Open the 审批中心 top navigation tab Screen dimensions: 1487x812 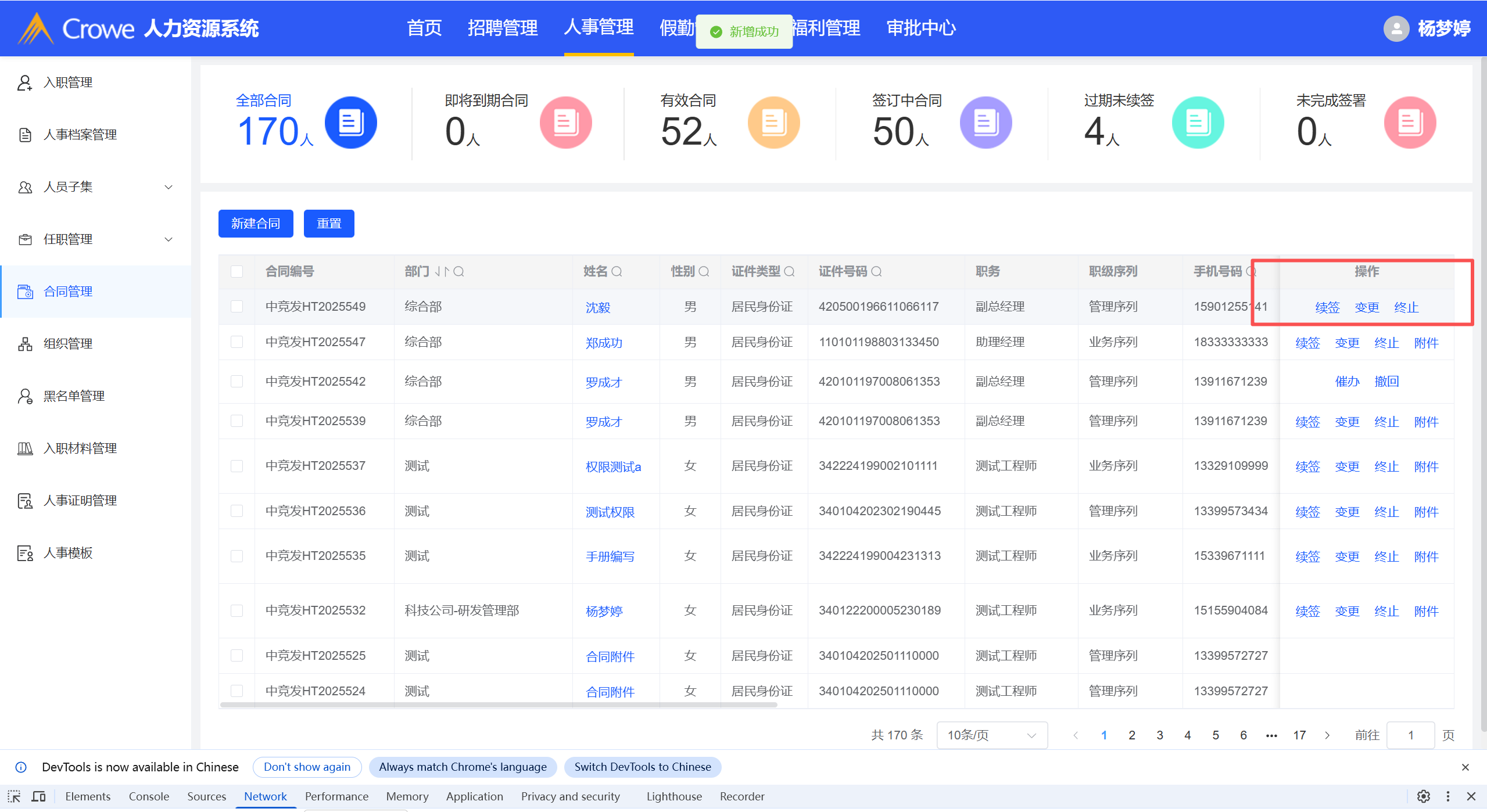(921, 28)
